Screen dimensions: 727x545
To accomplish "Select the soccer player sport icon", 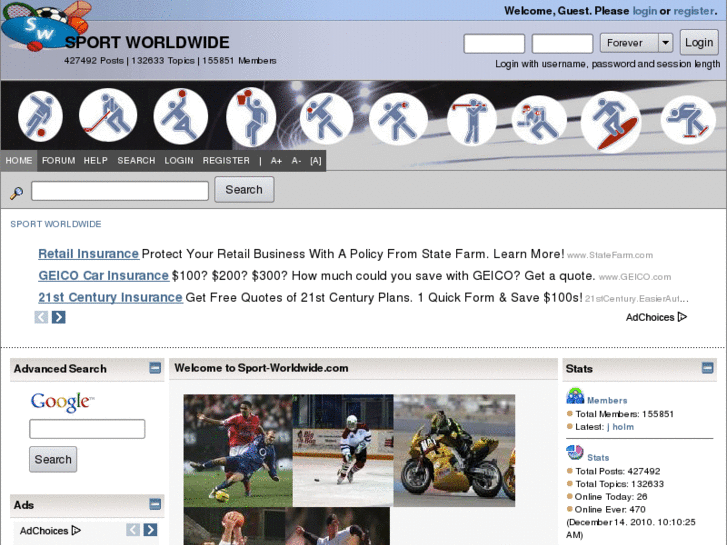I will coord(40,116).
